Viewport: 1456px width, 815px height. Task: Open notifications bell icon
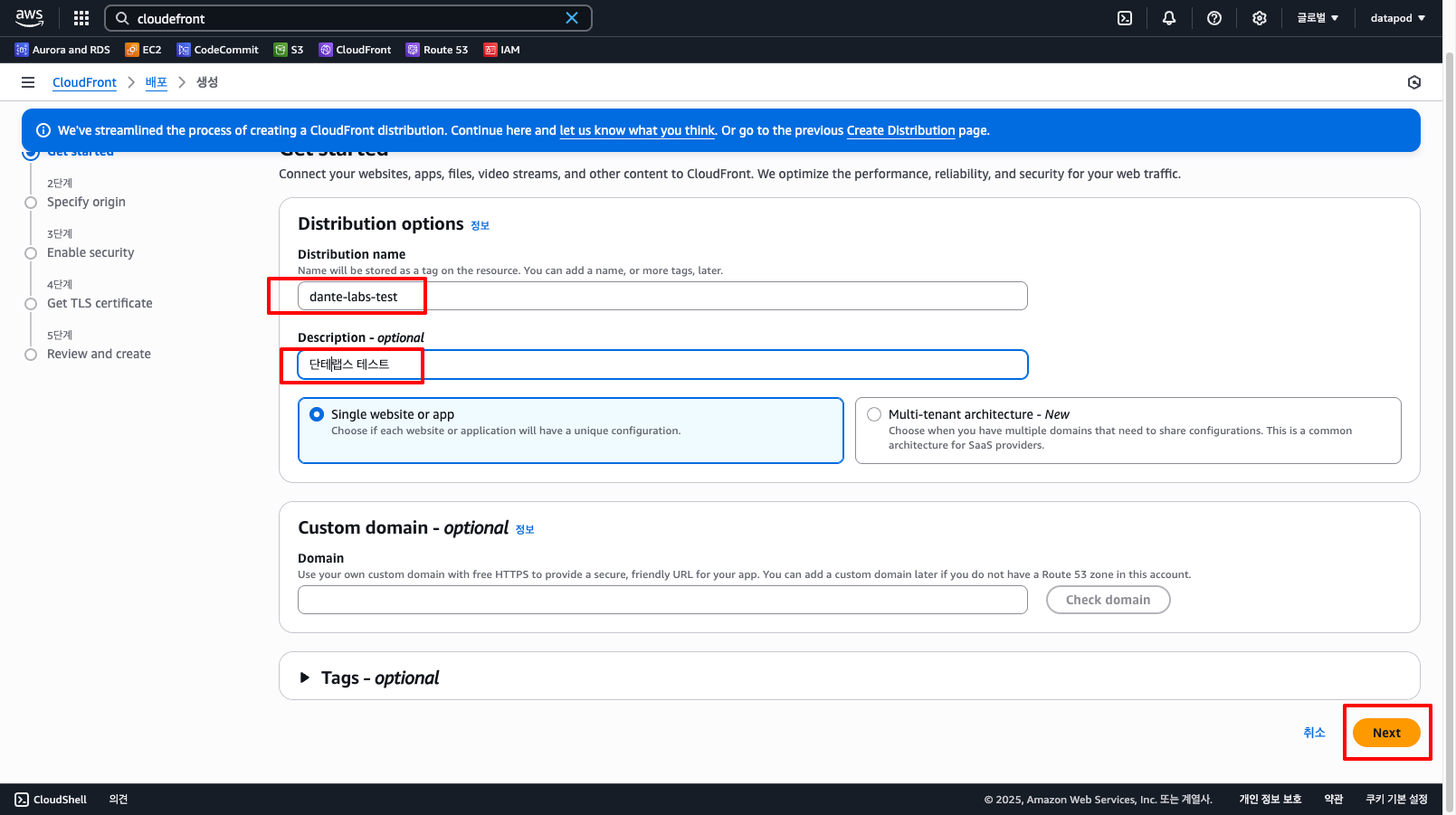(1169, 18)
